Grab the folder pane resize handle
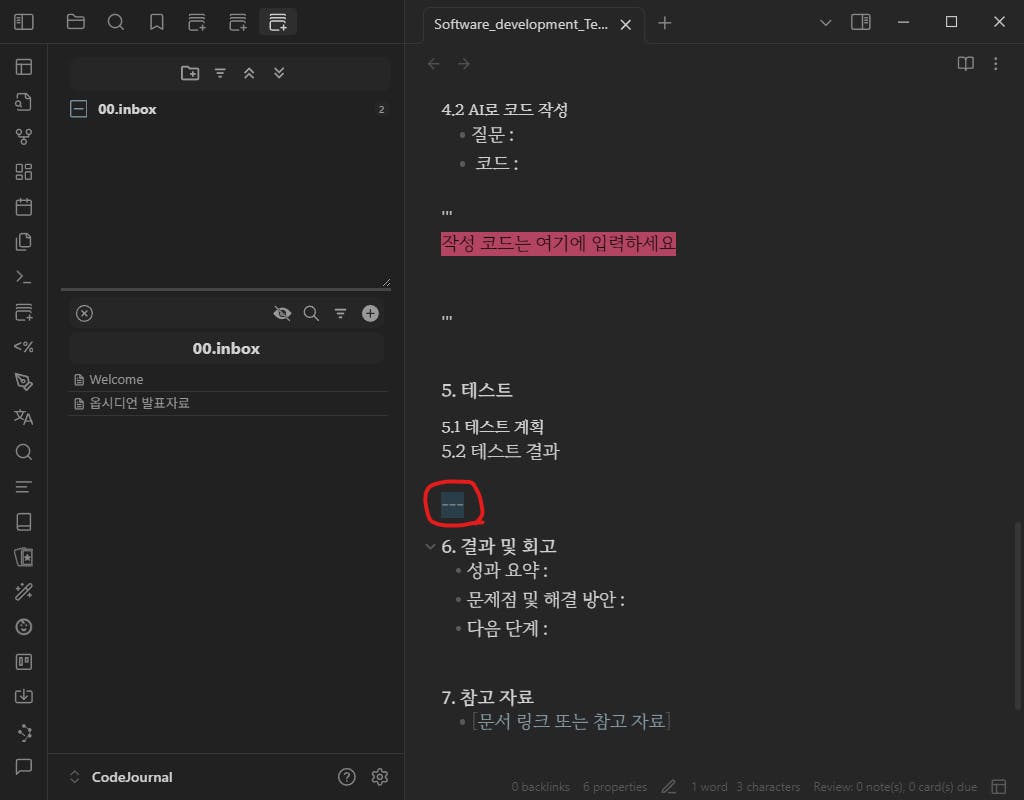Image resolution: width=1024 pixels, height=800 pixels. click(x=387, y=282)
